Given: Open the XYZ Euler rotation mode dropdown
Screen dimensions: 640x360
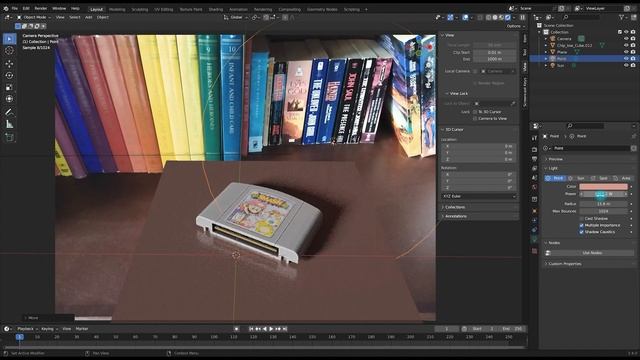Looking at the screenshot, I should 479,196.
